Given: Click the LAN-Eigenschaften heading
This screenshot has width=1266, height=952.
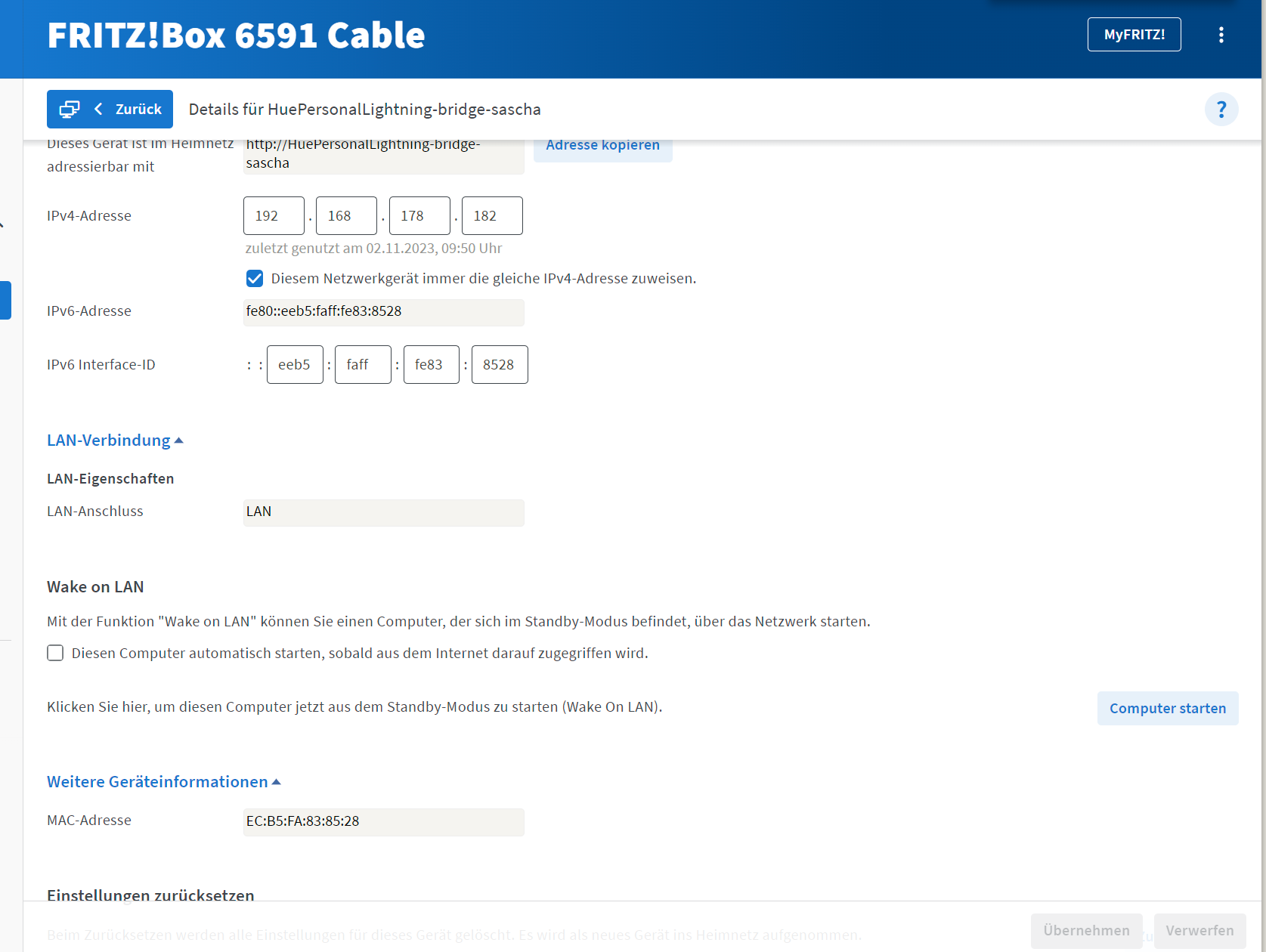Looking at the screenshot, I should coord(110,479).
